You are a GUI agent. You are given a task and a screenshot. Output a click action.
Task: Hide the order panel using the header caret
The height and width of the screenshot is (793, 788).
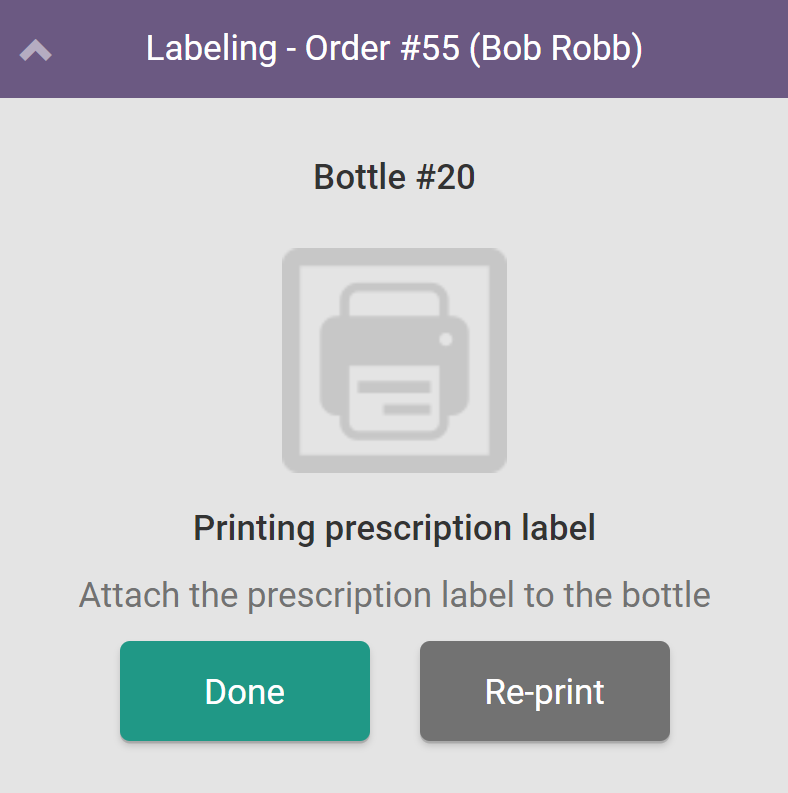36,50
